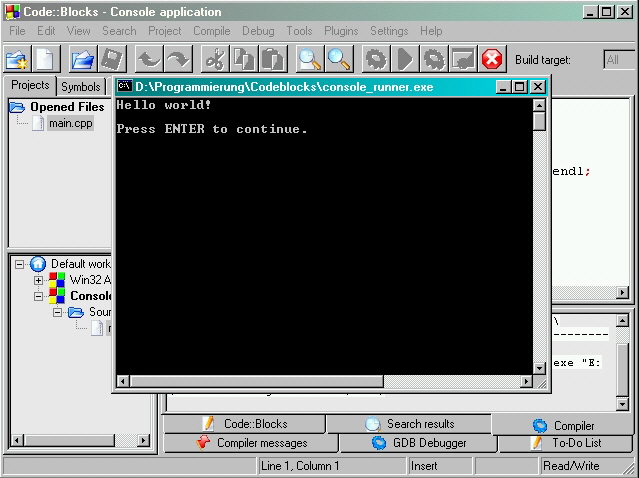Open the View menu

coord(78,31)
